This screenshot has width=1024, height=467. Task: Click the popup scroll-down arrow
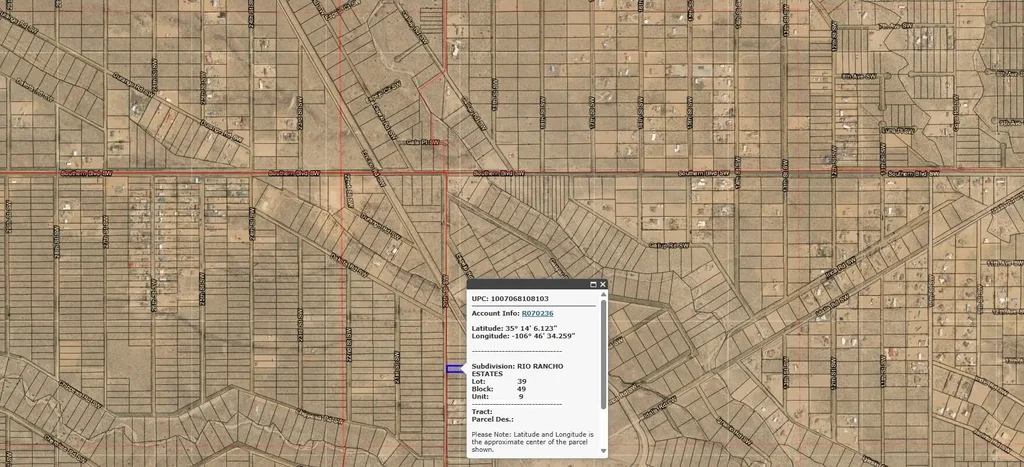[x=603, y=454]
